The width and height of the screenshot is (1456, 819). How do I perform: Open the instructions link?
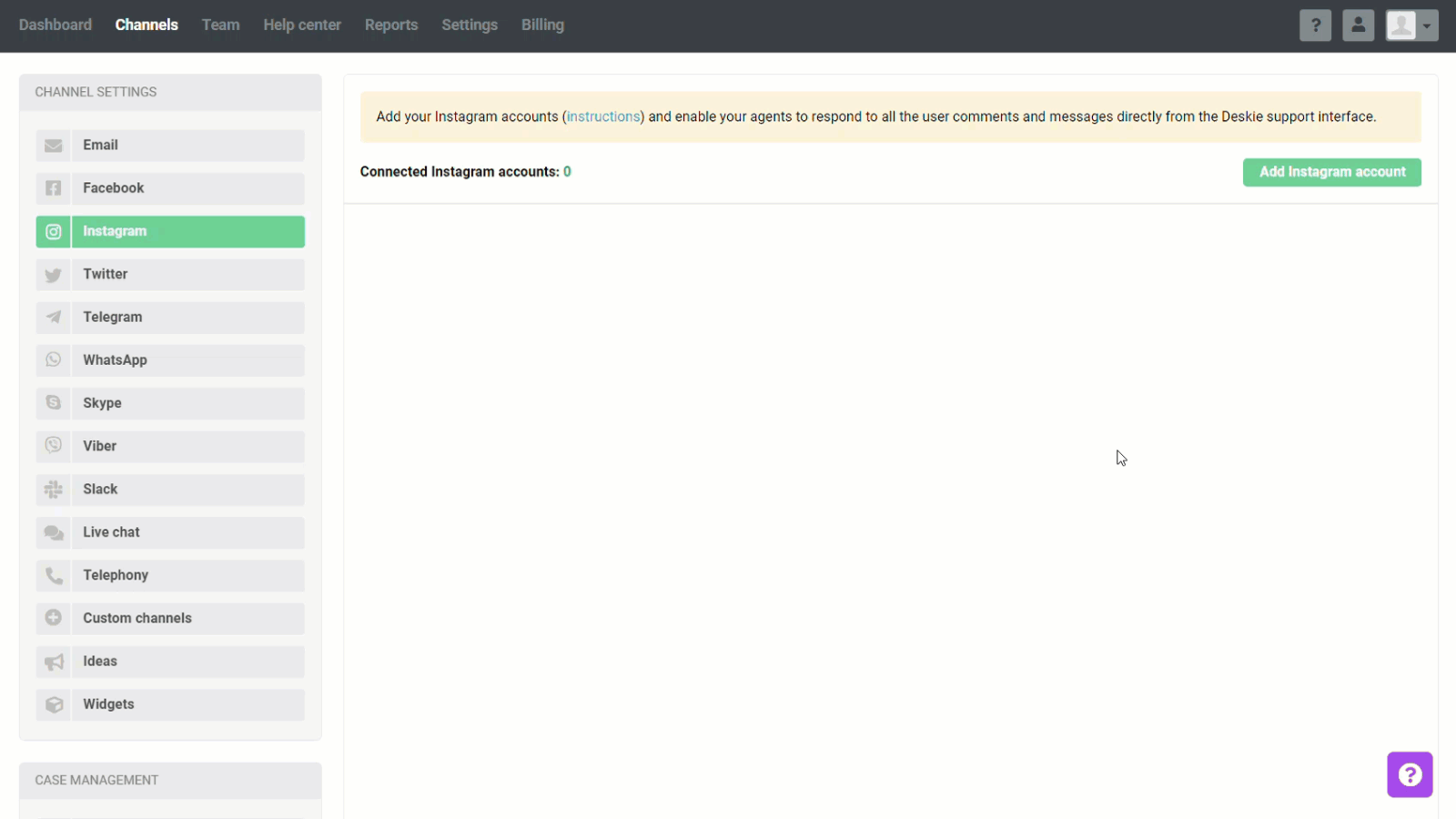(x=603, y=116)
